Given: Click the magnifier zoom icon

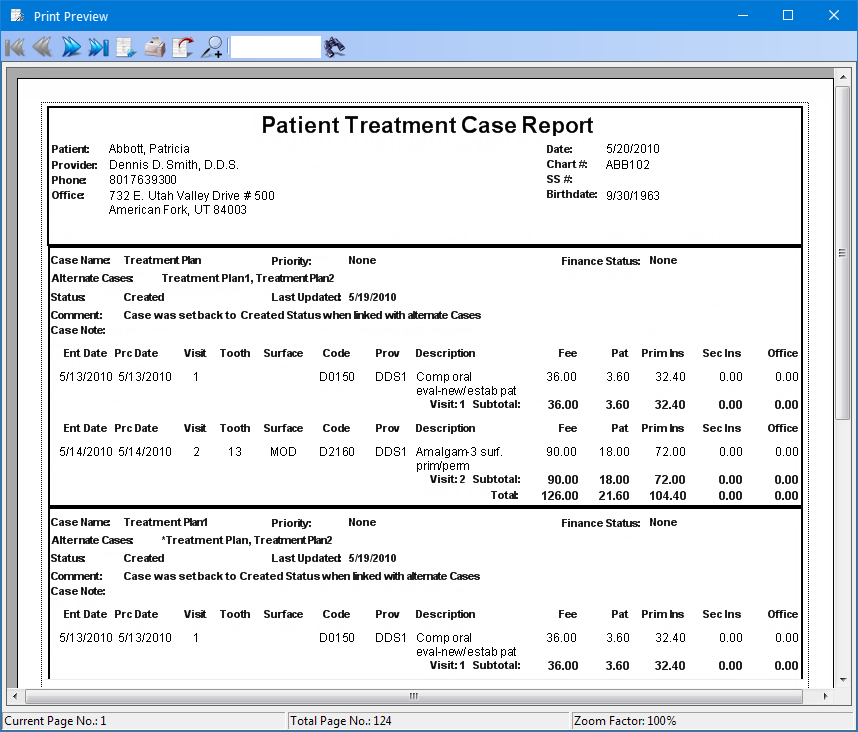Looking at the screenshot, I should click(211, 47).
